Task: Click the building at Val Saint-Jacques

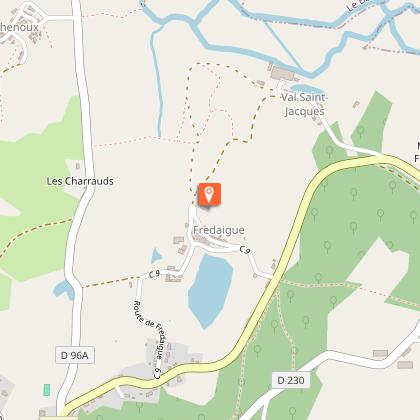Action: [283, 74]
